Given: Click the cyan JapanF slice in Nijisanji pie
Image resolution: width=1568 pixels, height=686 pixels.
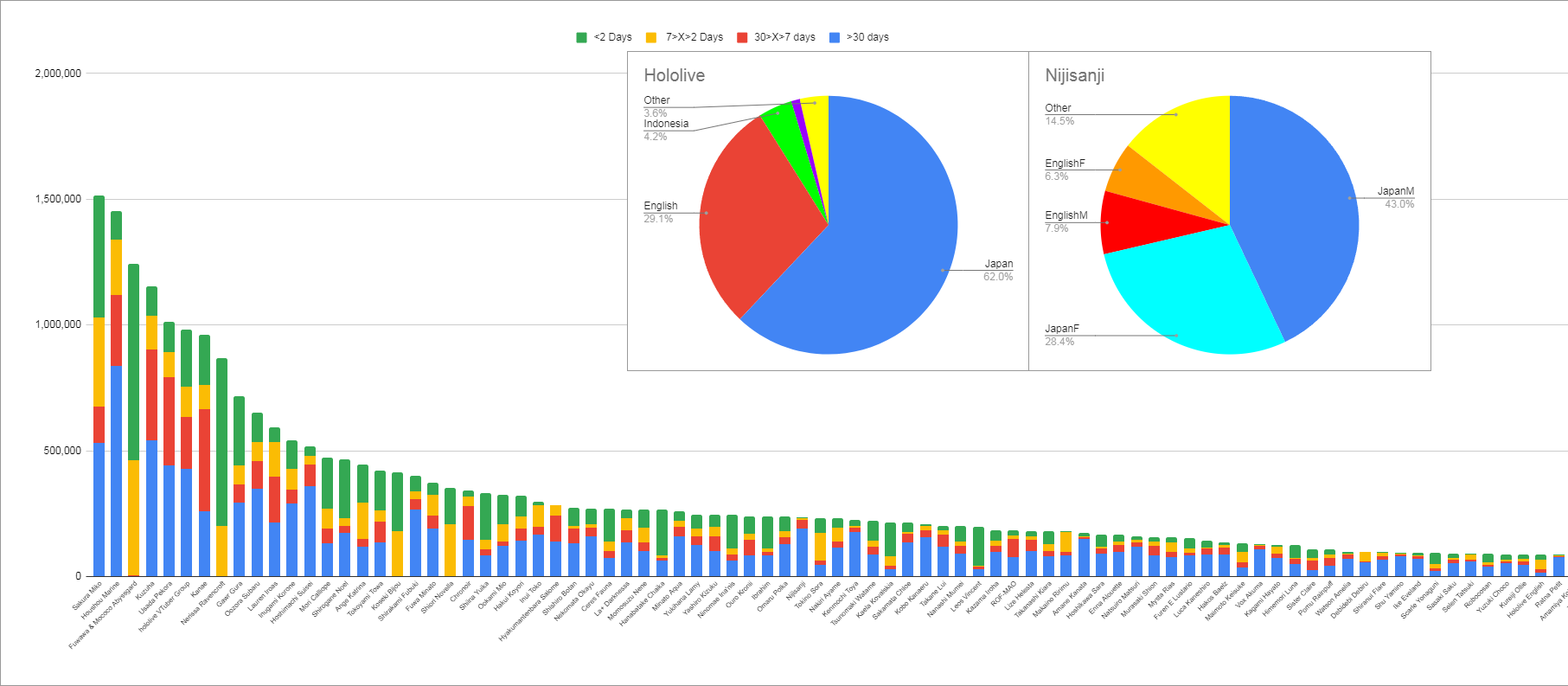Looking at the screenshot, I should coord(1194,294).
